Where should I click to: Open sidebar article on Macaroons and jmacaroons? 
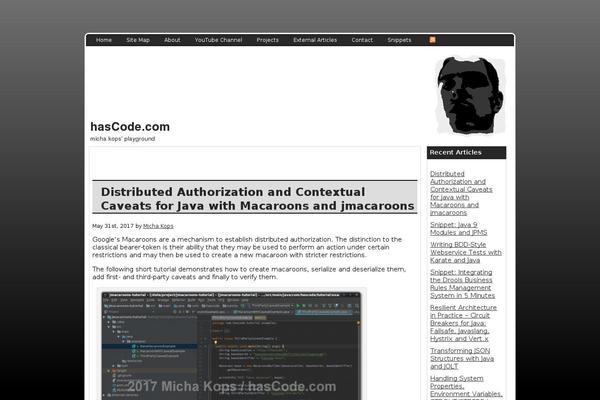pyautogui.click(x=461, y=193)
